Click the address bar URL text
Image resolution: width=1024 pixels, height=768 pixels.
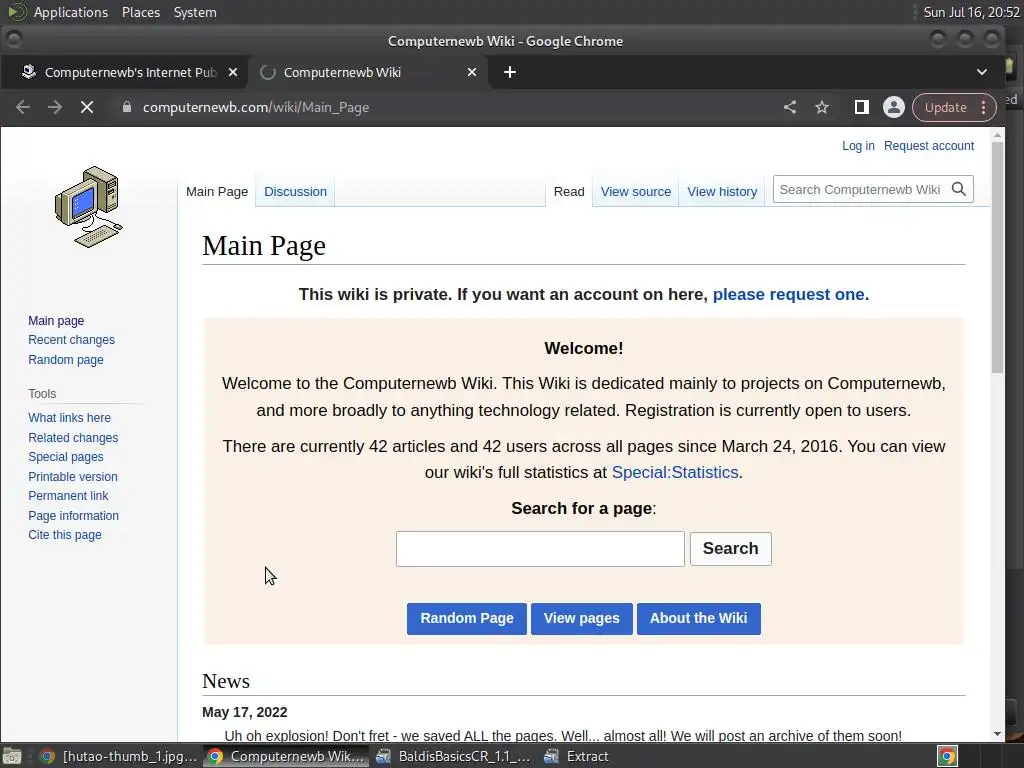click(x=256, y=107)
